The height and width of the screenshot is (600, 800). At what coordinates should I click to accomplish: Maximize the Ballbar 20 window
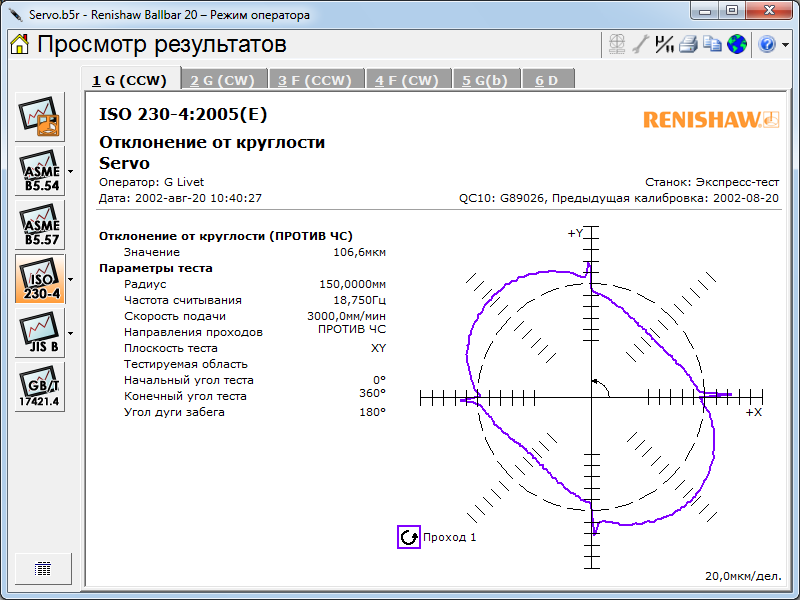732,11
